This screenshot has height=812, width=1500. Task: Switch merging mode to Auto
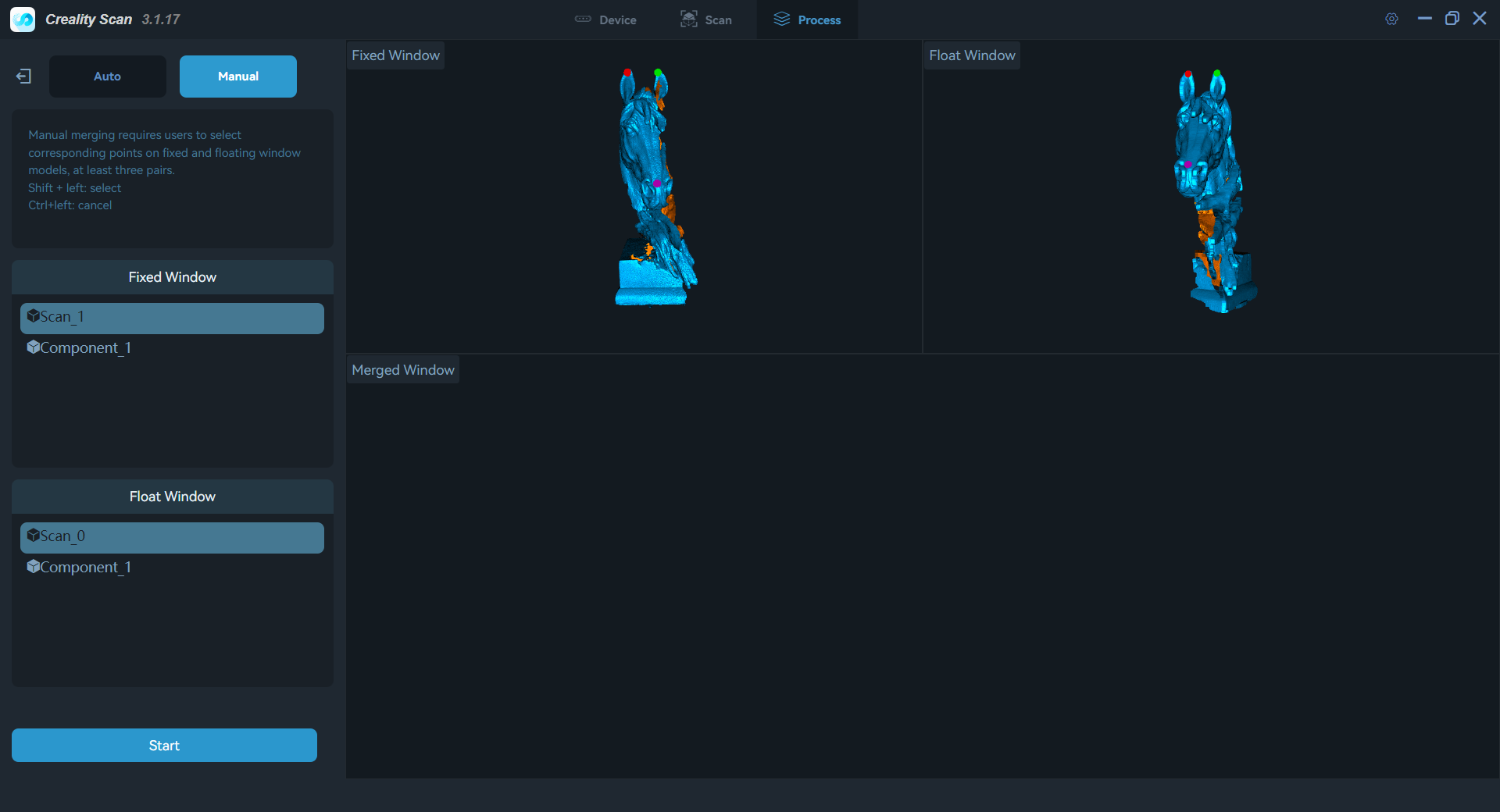point(107,76)
